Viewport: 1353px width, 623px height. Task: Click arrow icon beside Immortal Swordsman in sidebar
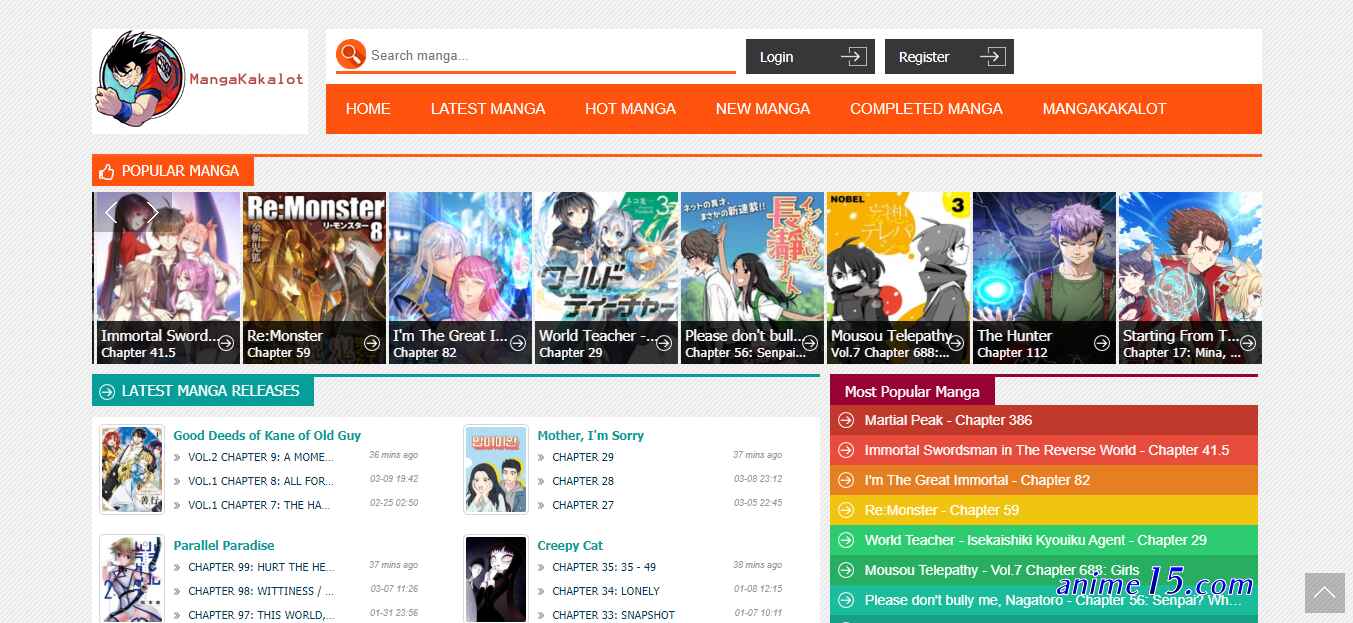tap(846, 450)
